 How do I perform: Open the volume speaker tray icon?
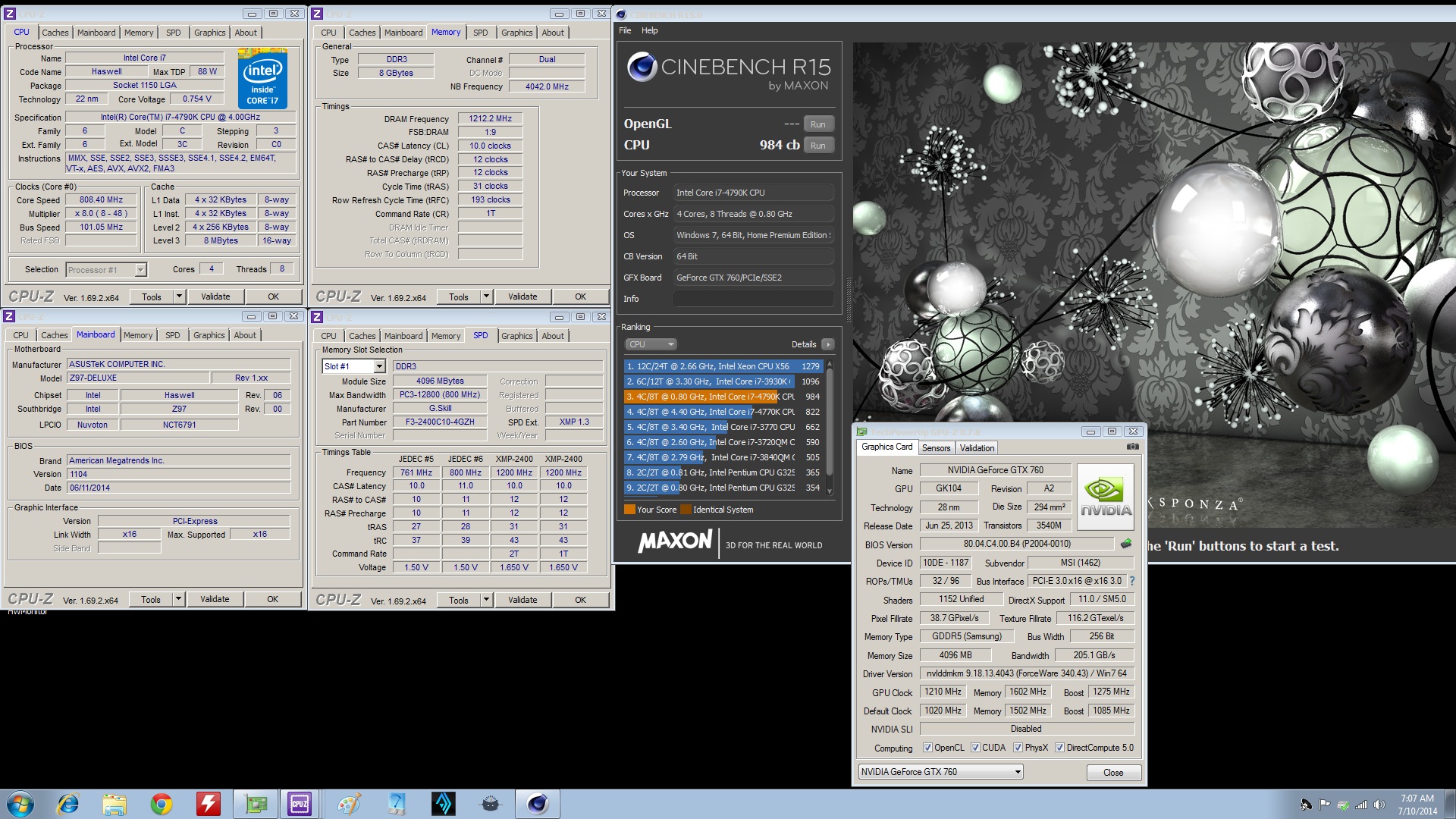(x=1379, y=805)
